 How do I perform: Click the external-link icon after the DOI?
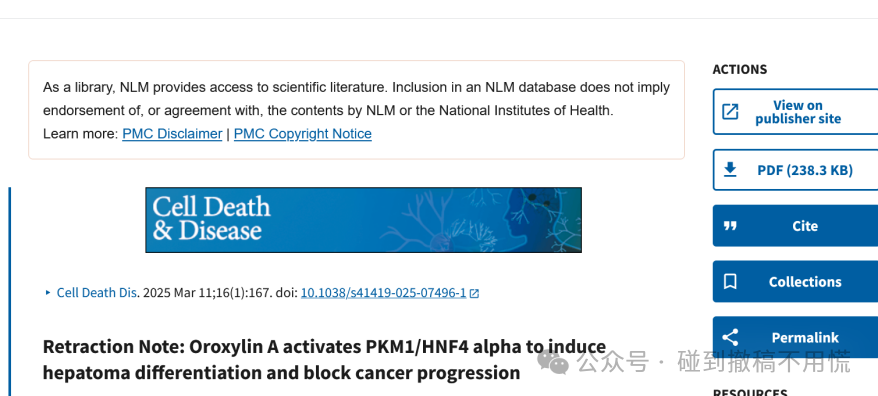pos(474,293)
